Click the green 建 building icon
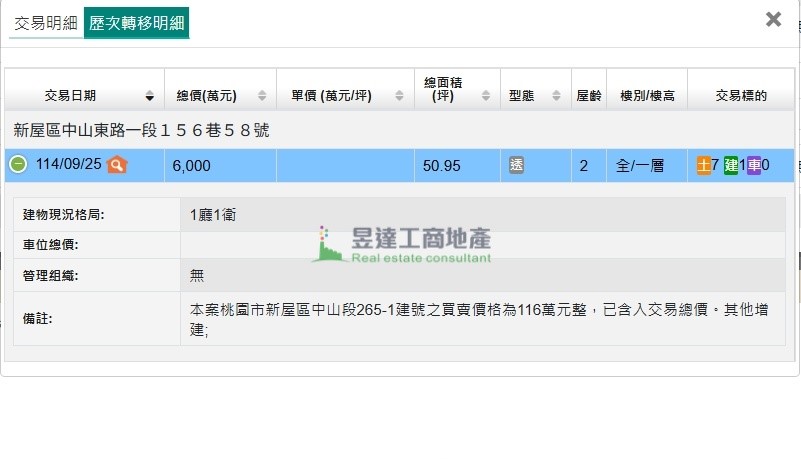Image resolution: width=801 pixels, height=459 pixels. [731, 165]
